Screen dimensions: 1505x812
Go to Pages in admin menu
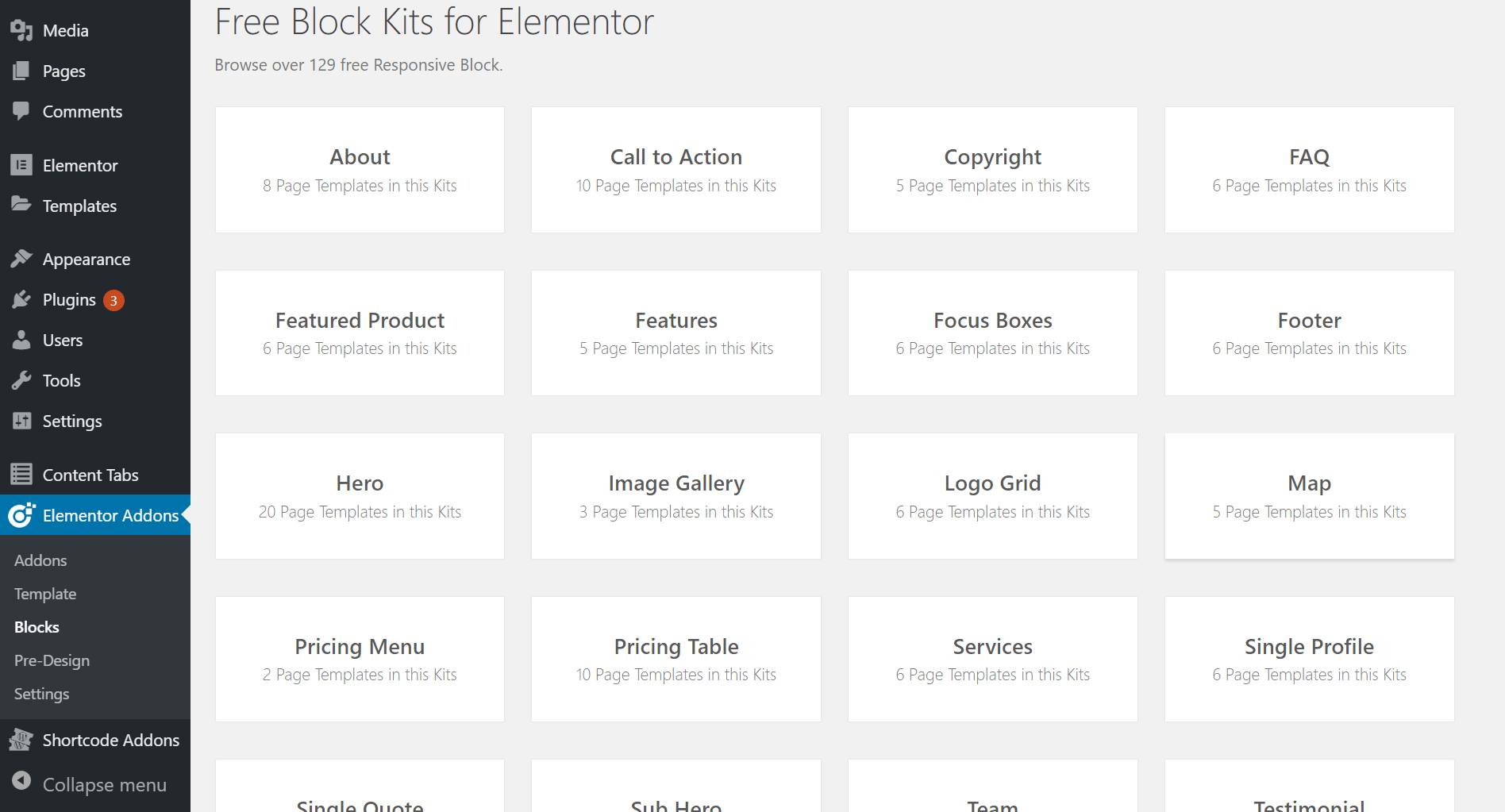pos(95,71)
